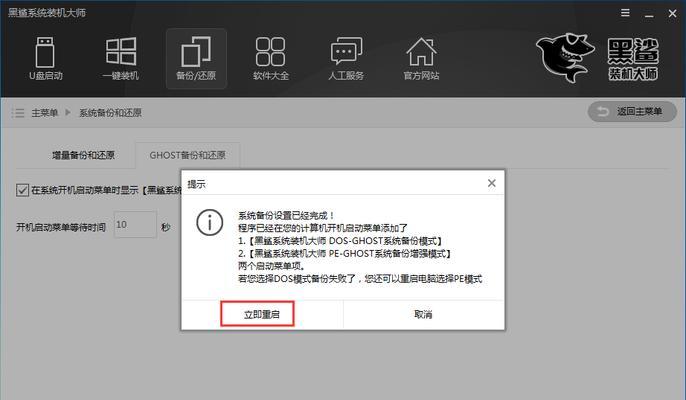Image resolution: width=686 pixels, height=400 pixels.
Task: Click the DOS-GHOST系统备份模式 line
Action: tap(340, 241)
